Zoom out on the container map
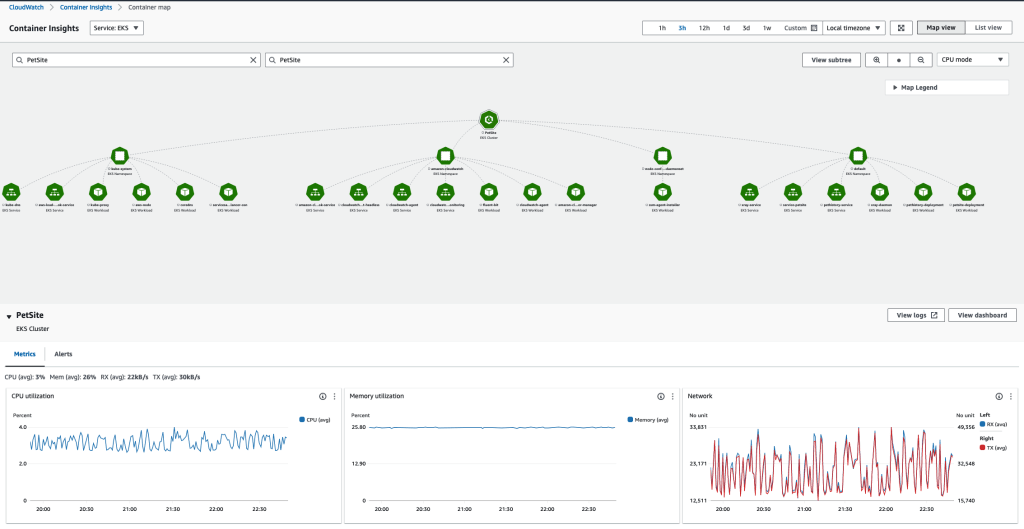The image size is (1024, 529). (920, 60)
